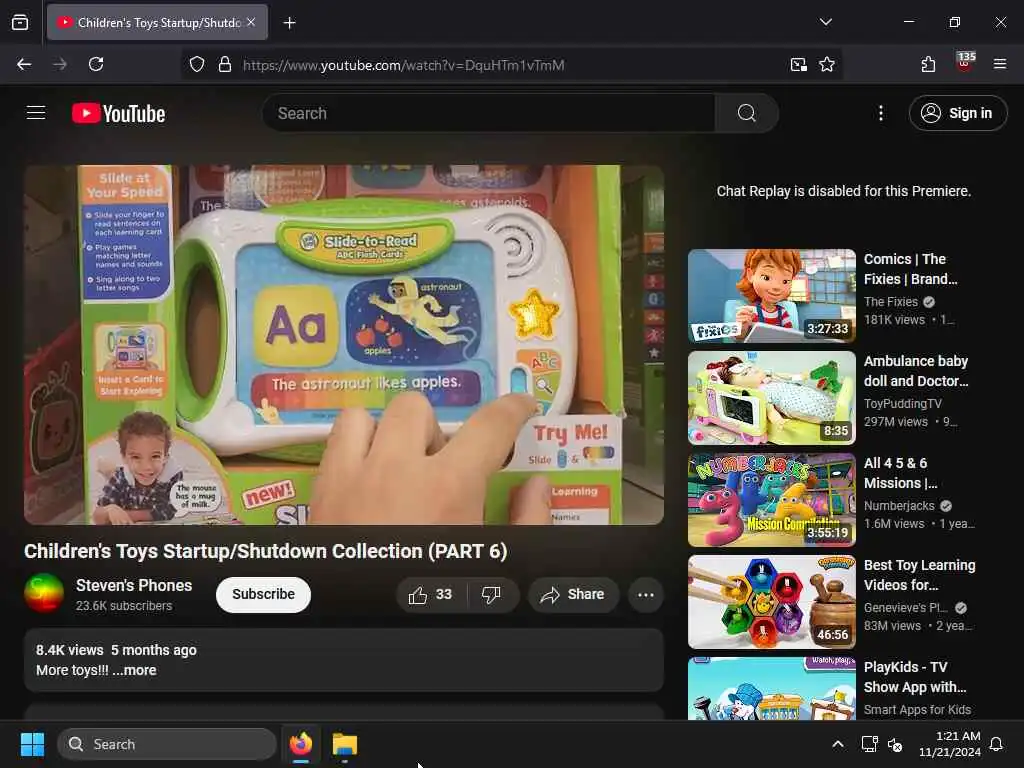Close the Children's Toys Startup/Shutdown tab
The height and width of the screenshot is (768, 1024).
pos(251,22)
